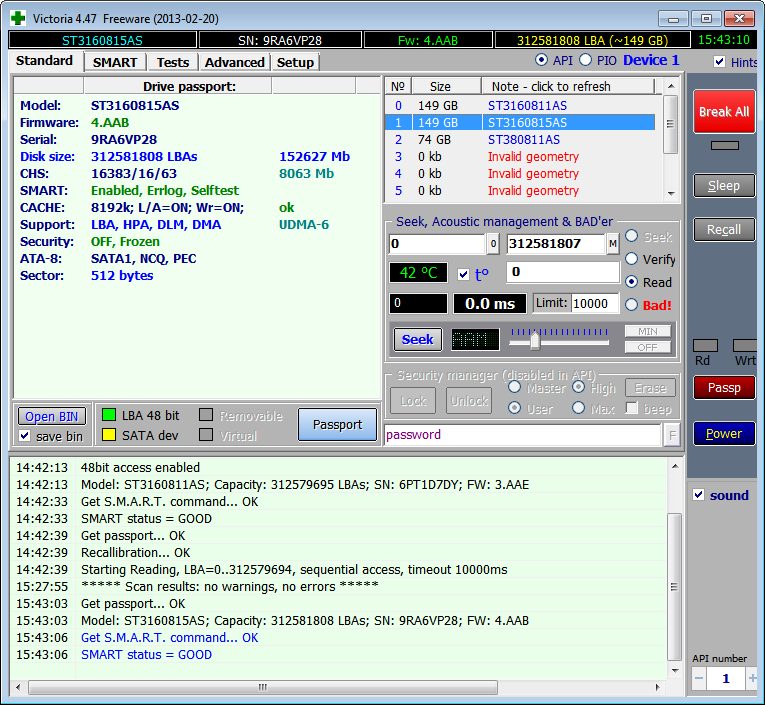
Task: Select device 1 ST3160815AS in list
Action: pyautogui.click(x=520, y=122)
